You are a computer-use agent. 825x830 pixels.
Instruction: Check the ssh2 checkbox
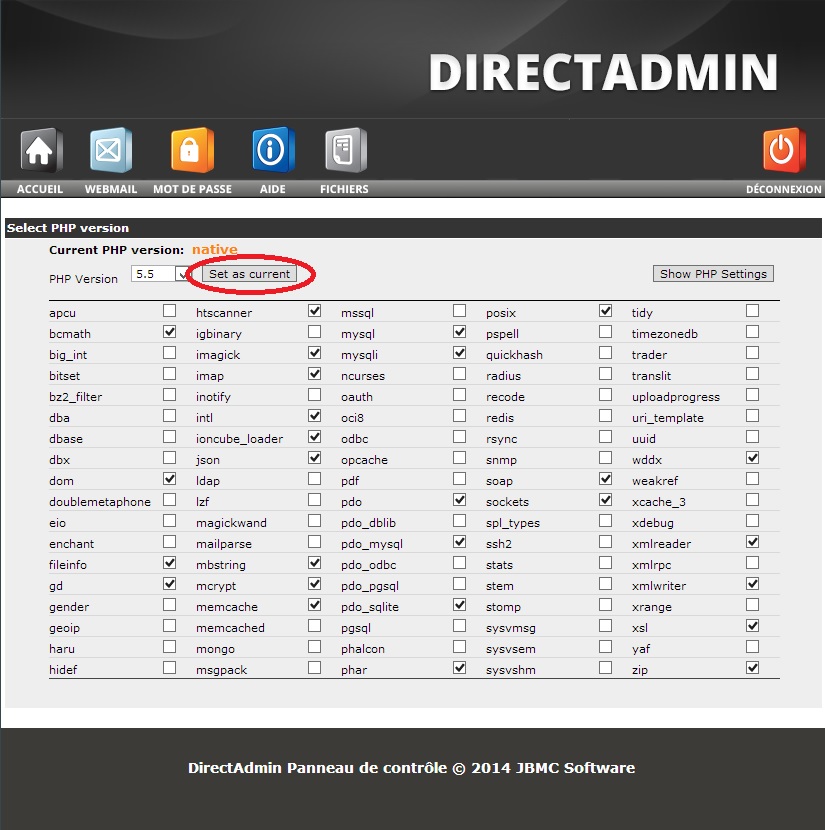(x=605, y=542)
